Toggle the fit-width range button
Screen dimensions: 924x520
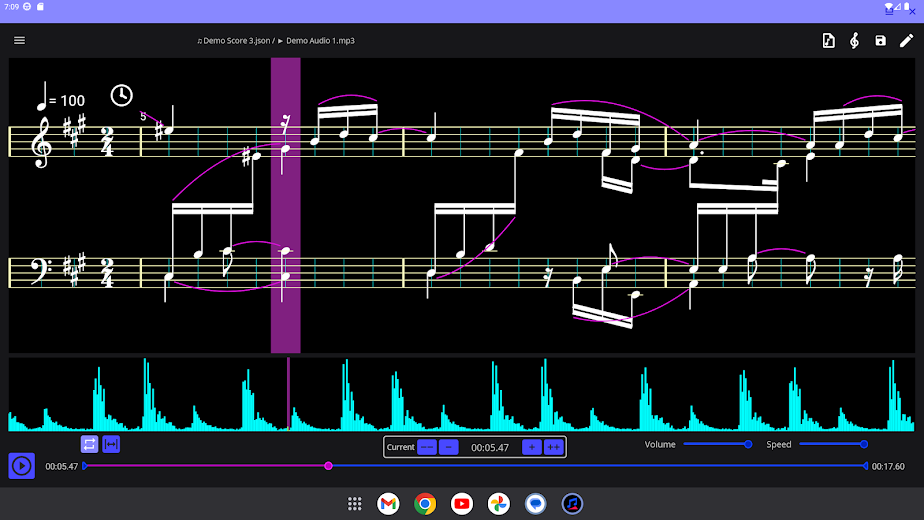111,444
